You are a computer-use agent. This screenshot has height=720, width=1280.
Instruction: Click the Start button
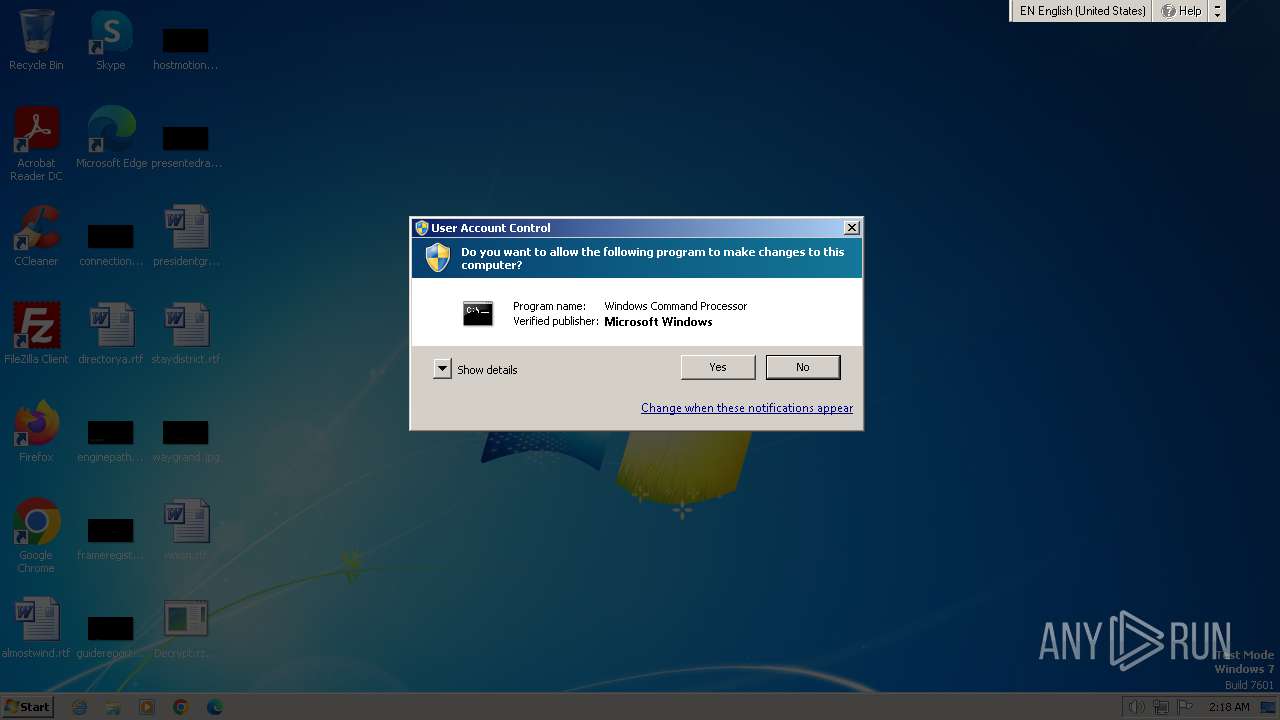(x=27, y=706)
